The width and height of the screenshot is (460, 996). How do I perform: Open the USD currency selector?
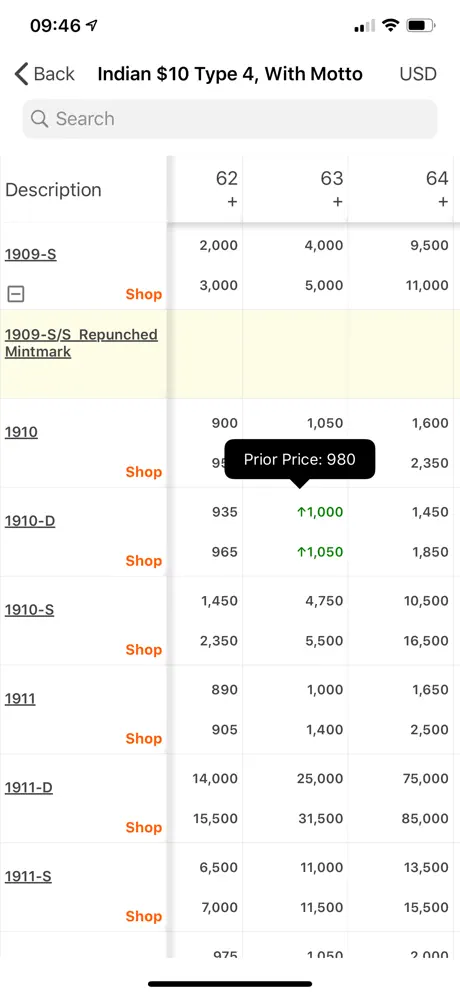[x=418, y=74]
